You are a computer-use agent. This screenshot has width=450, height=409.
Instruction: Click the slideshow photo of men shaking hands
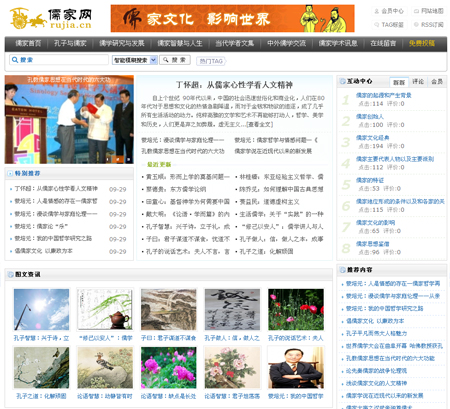(x=69, y=119)
